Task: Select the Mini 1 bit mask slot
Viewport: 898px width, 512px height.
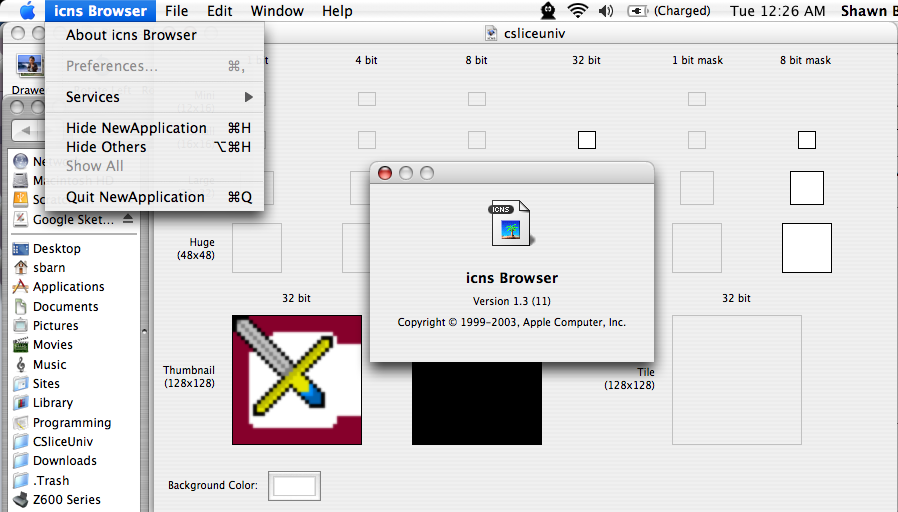Action: coord(696,99)
